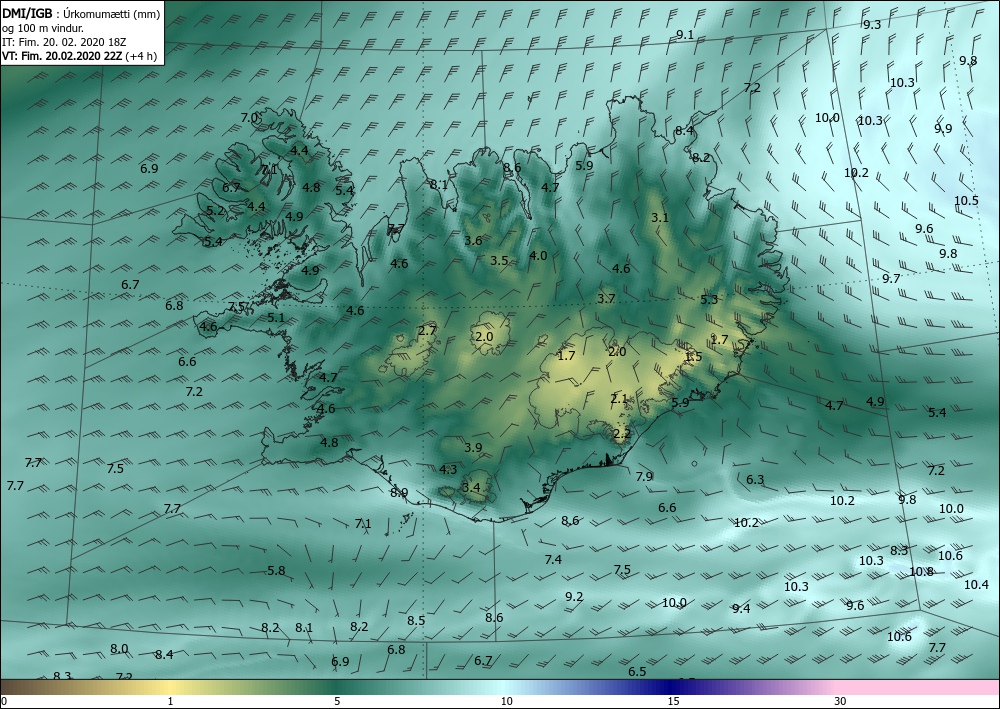
Task: Click the 2.1 value on the map
Action: click(619, 399)
